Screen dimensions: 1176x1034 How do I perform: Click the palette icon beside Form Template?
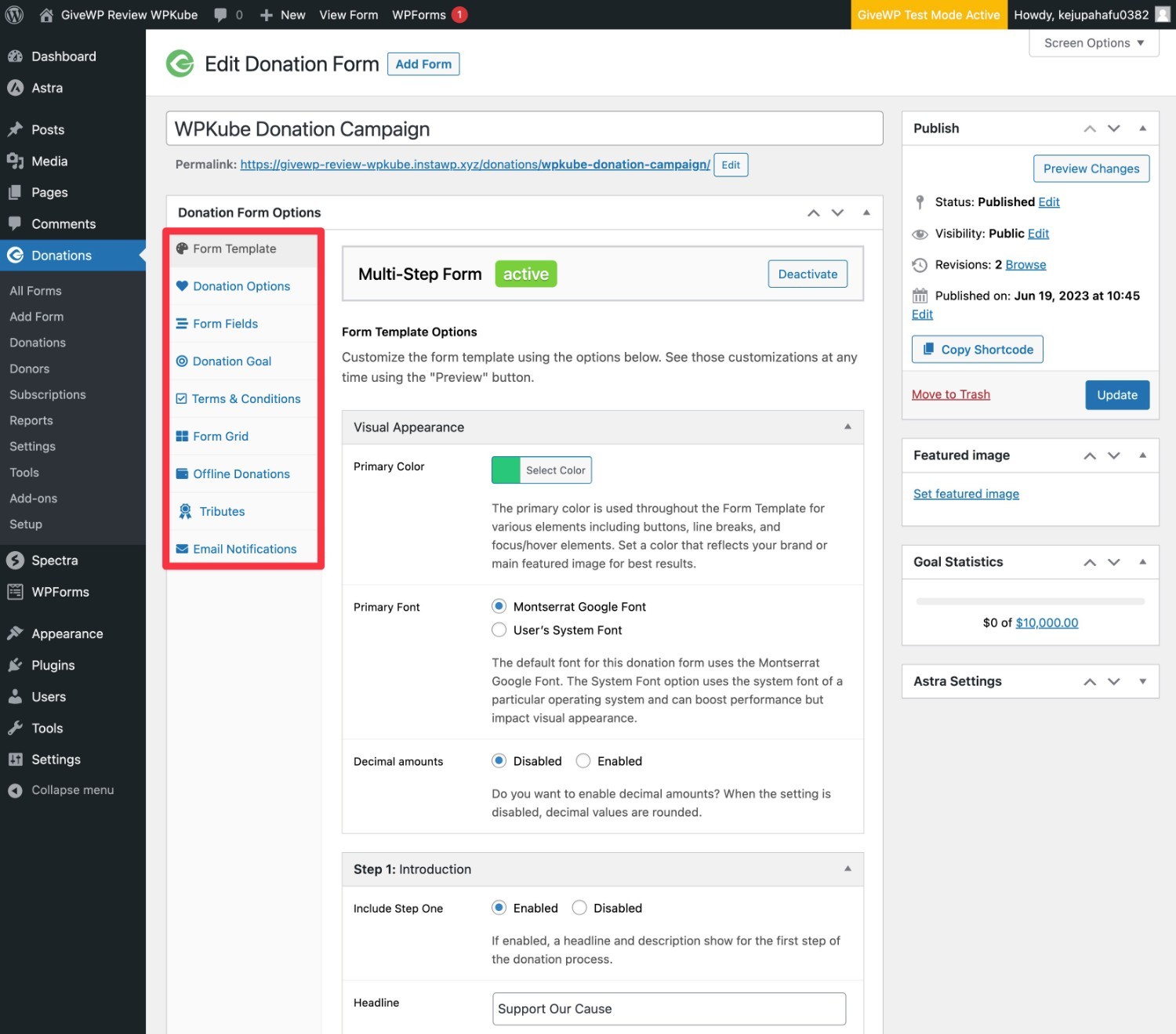(x=182, y=249)
